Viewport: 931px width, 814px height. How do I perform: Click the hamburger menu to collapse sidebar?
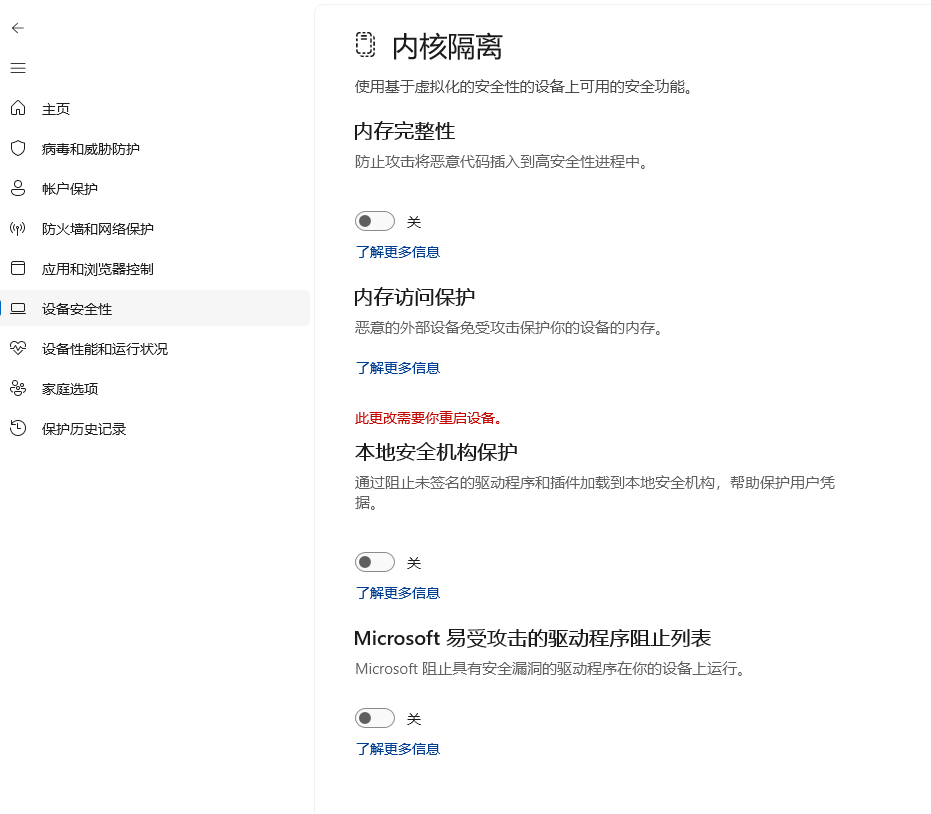click(x=18, y=68)
